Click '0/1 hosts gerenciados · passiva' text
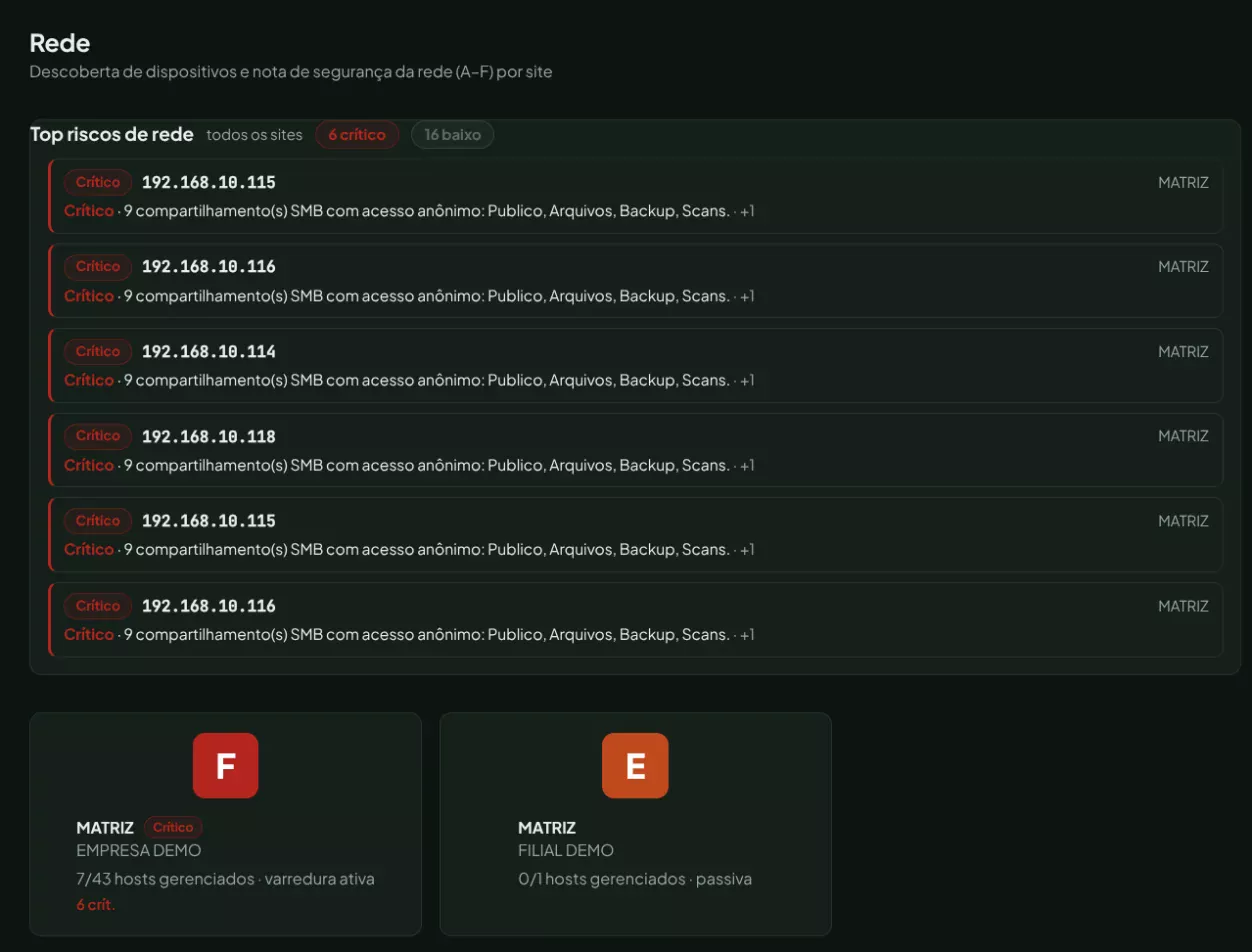This screenshot has width=1252, height=952. point(635,880)
